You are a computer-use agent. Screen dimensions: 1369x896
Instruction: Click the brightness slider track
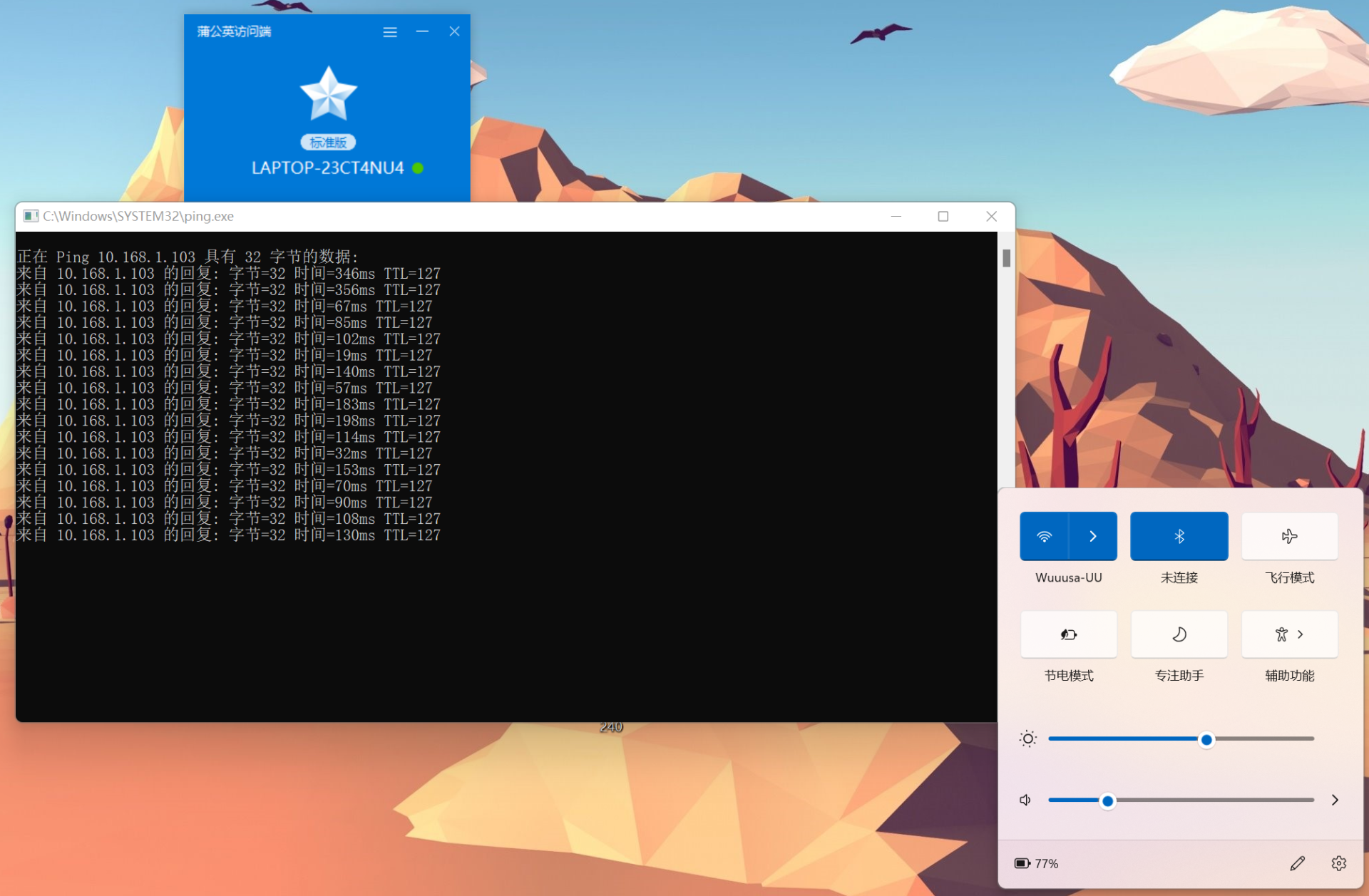coord(1141,739)
